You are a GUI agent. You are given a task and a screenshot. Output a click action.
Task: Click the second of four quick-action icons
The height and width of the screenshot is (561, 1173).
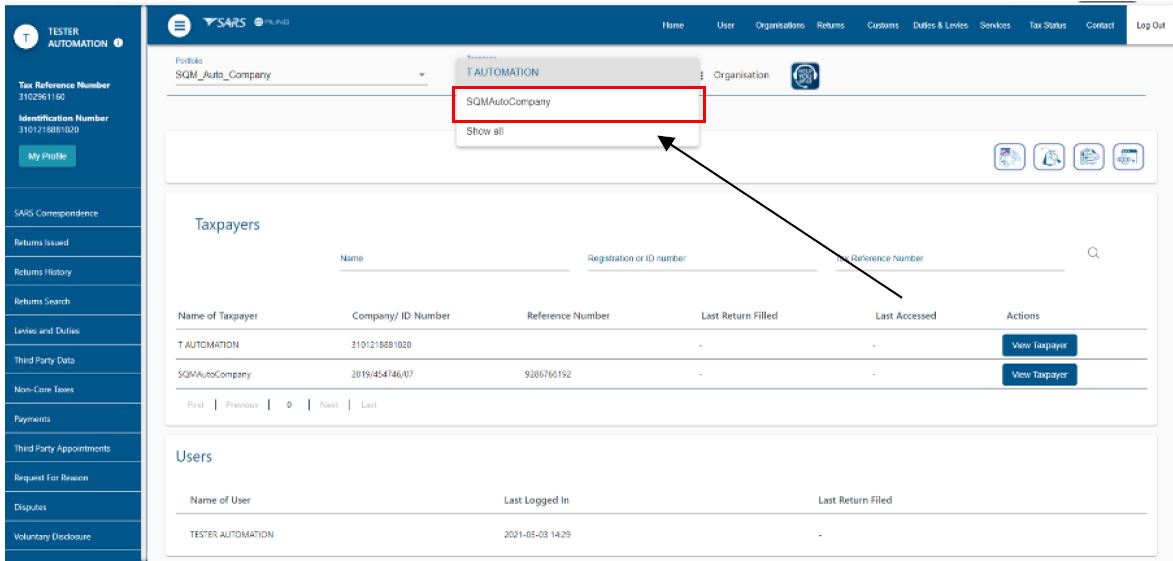(x=1049, y=157)
